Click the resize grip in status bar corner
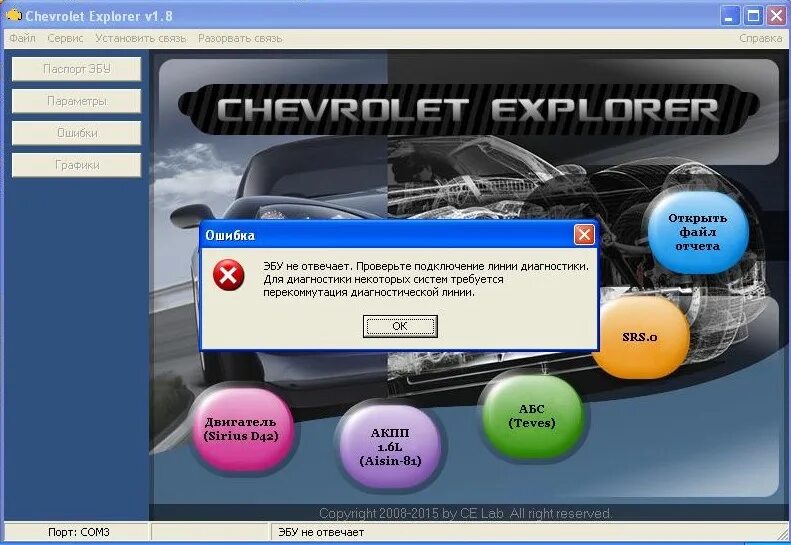This screenshot has width=791, height=545. pyautogui.click(x=783, y=534)
